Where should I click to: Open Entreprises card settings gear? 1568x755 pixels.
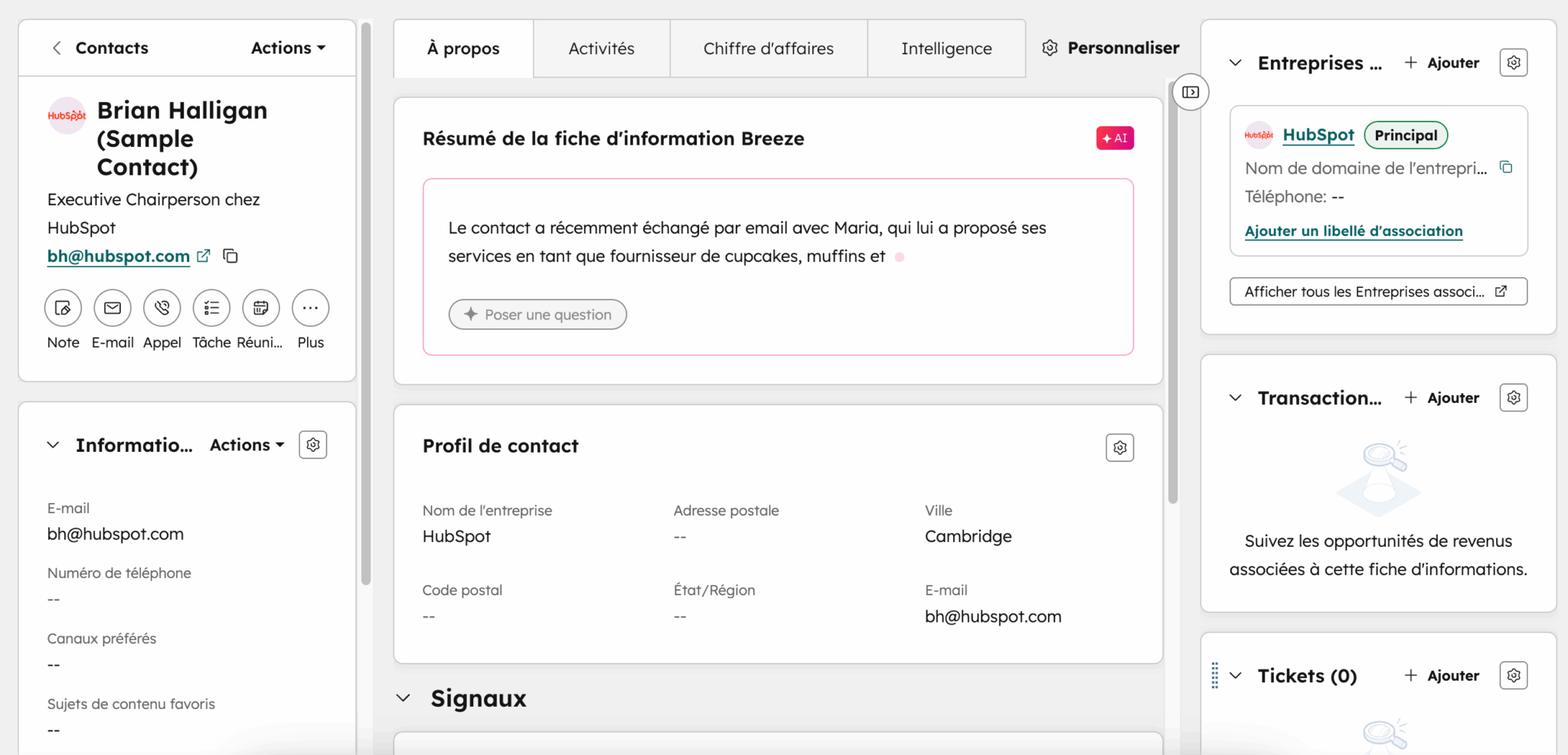click(1513, 63)
